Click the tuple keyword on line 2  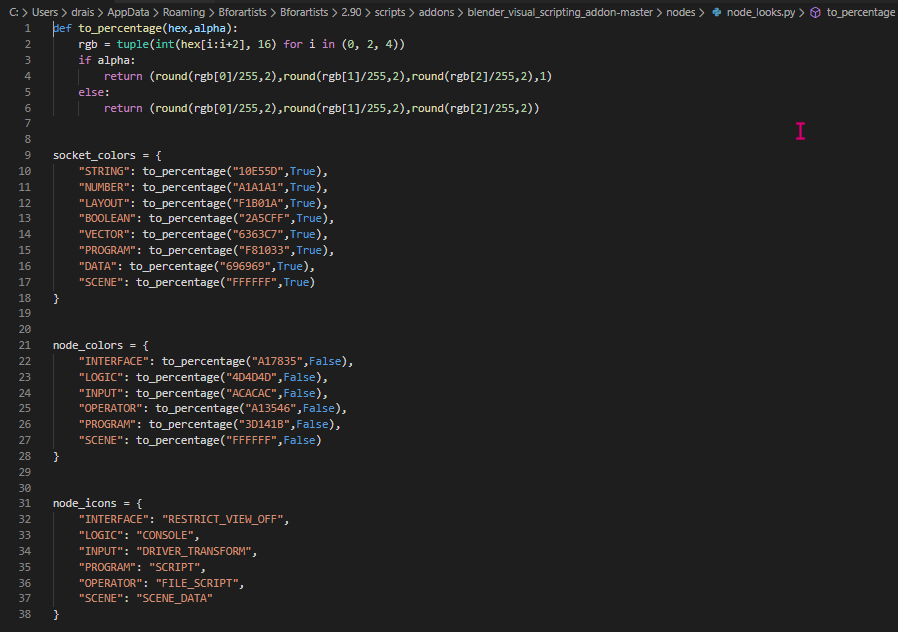point(132,44)
